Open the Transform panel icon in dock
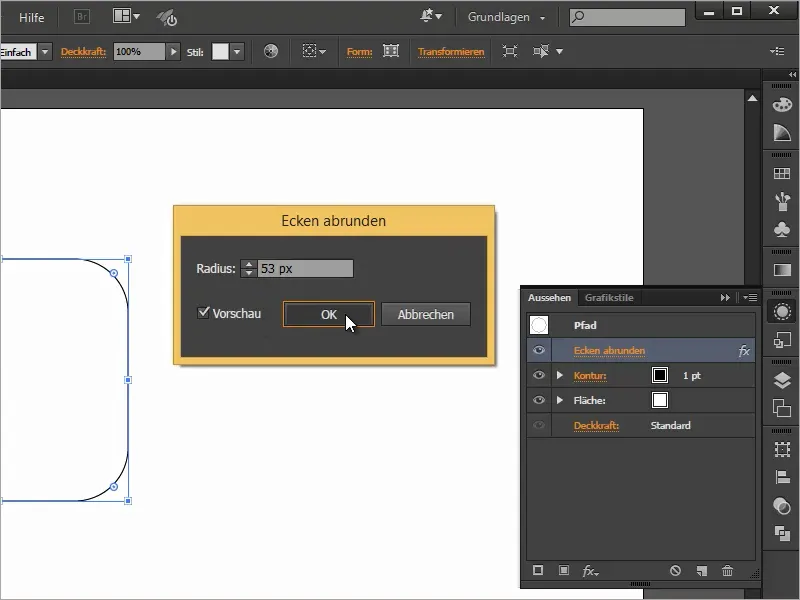Viewport: 800px width, 600px height. point(782,449)
